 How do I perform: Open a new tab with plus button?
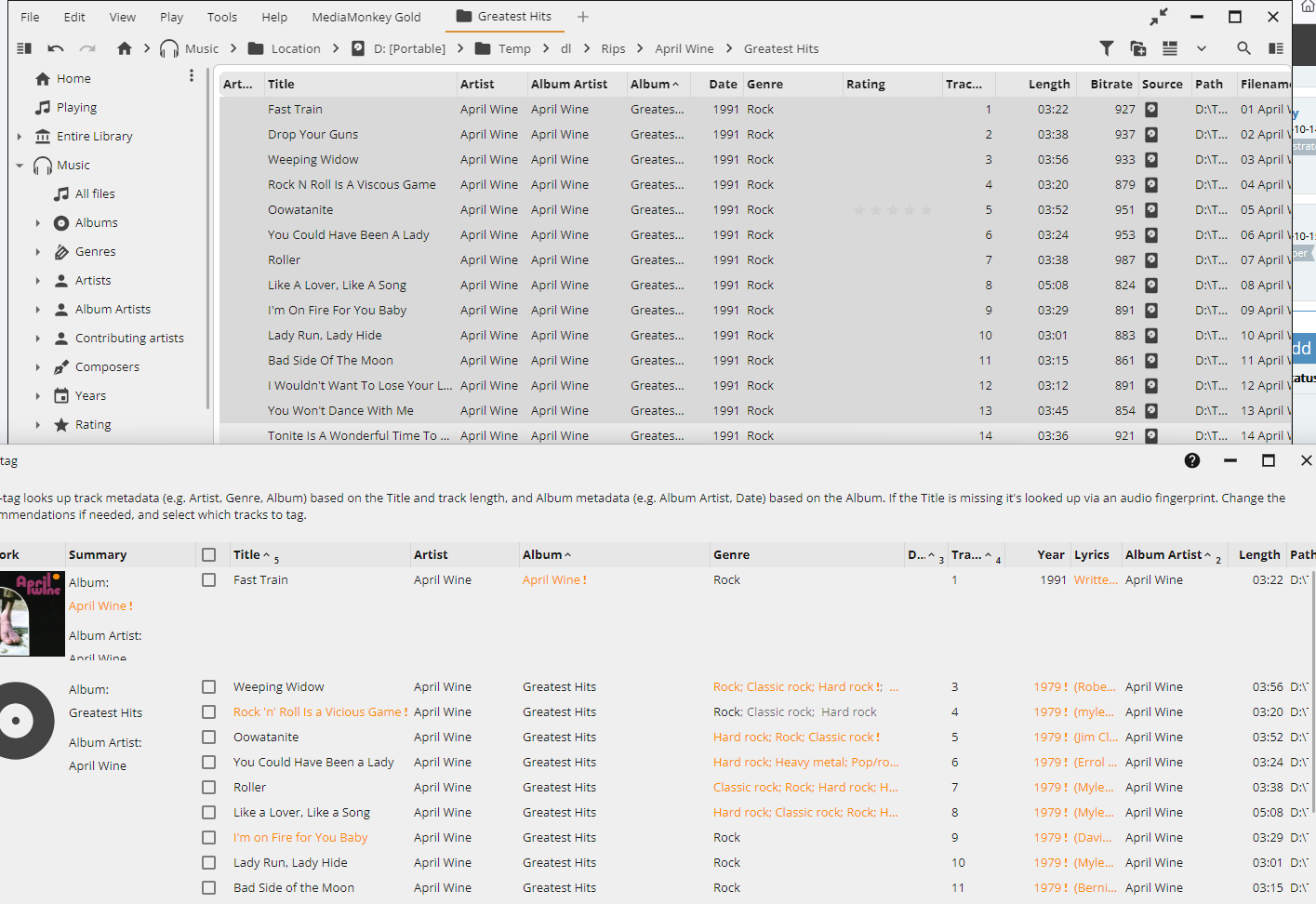(583, 17)
